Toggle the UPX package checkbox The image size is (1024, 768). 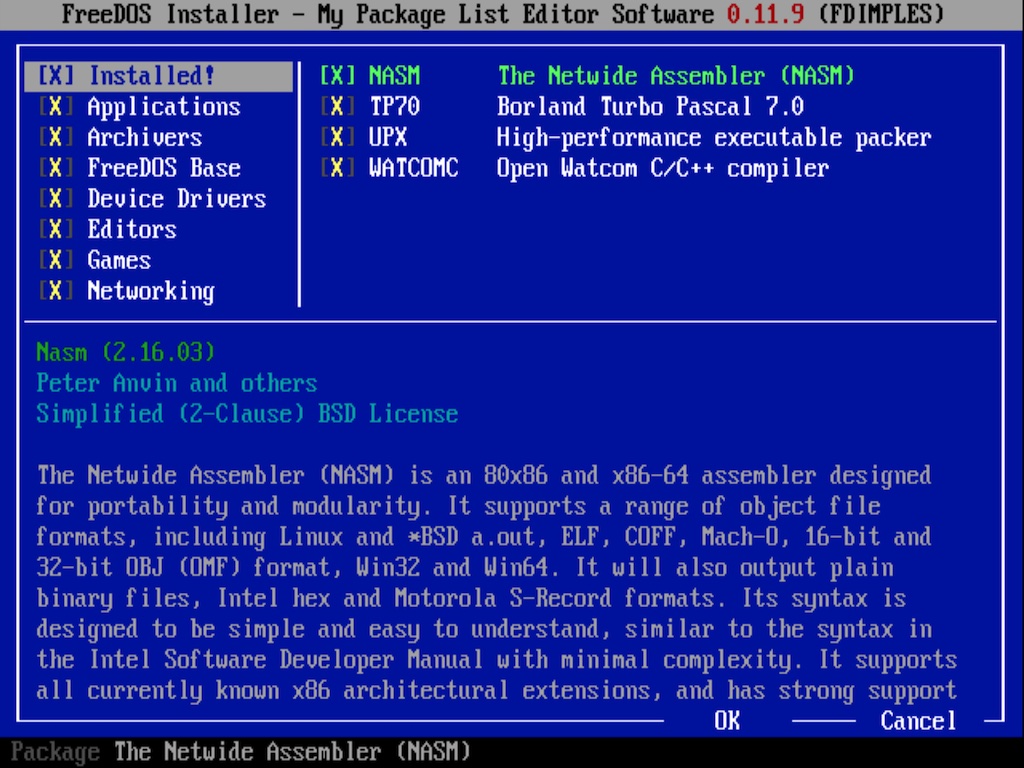click(x=338, y=138)
